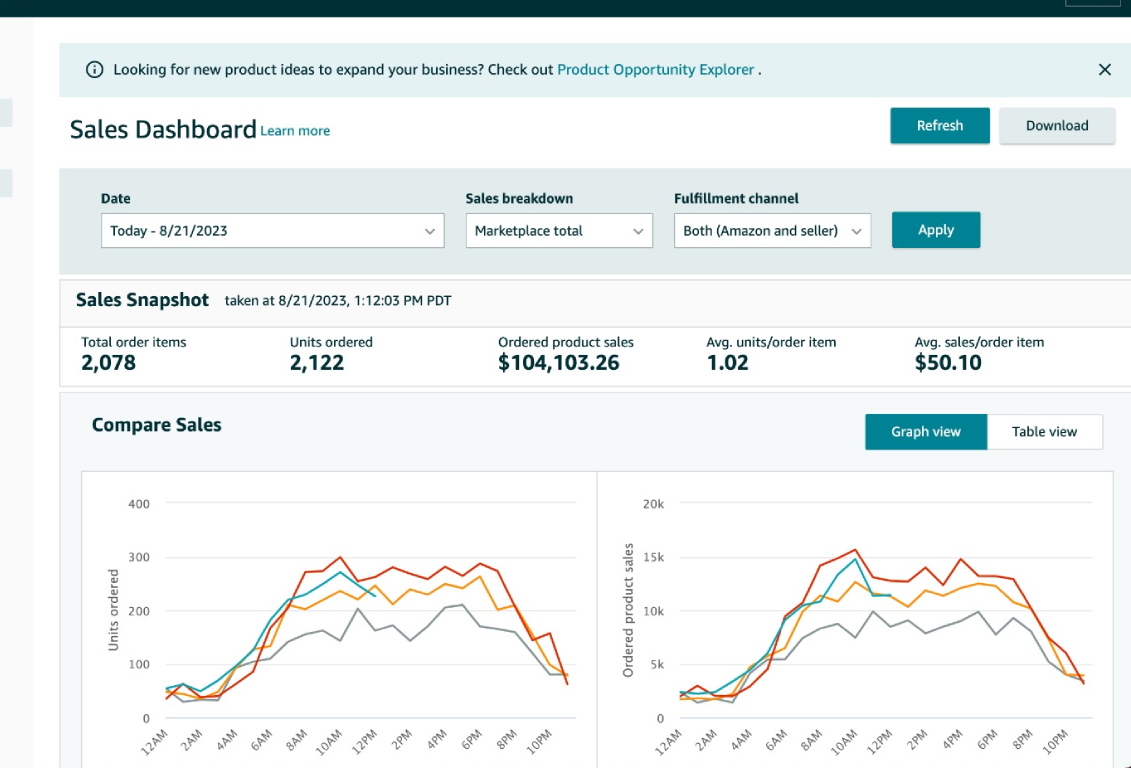The image size is (1131, 768).
Task: Click the 400 label on units chart
Action: click(139, 504)
